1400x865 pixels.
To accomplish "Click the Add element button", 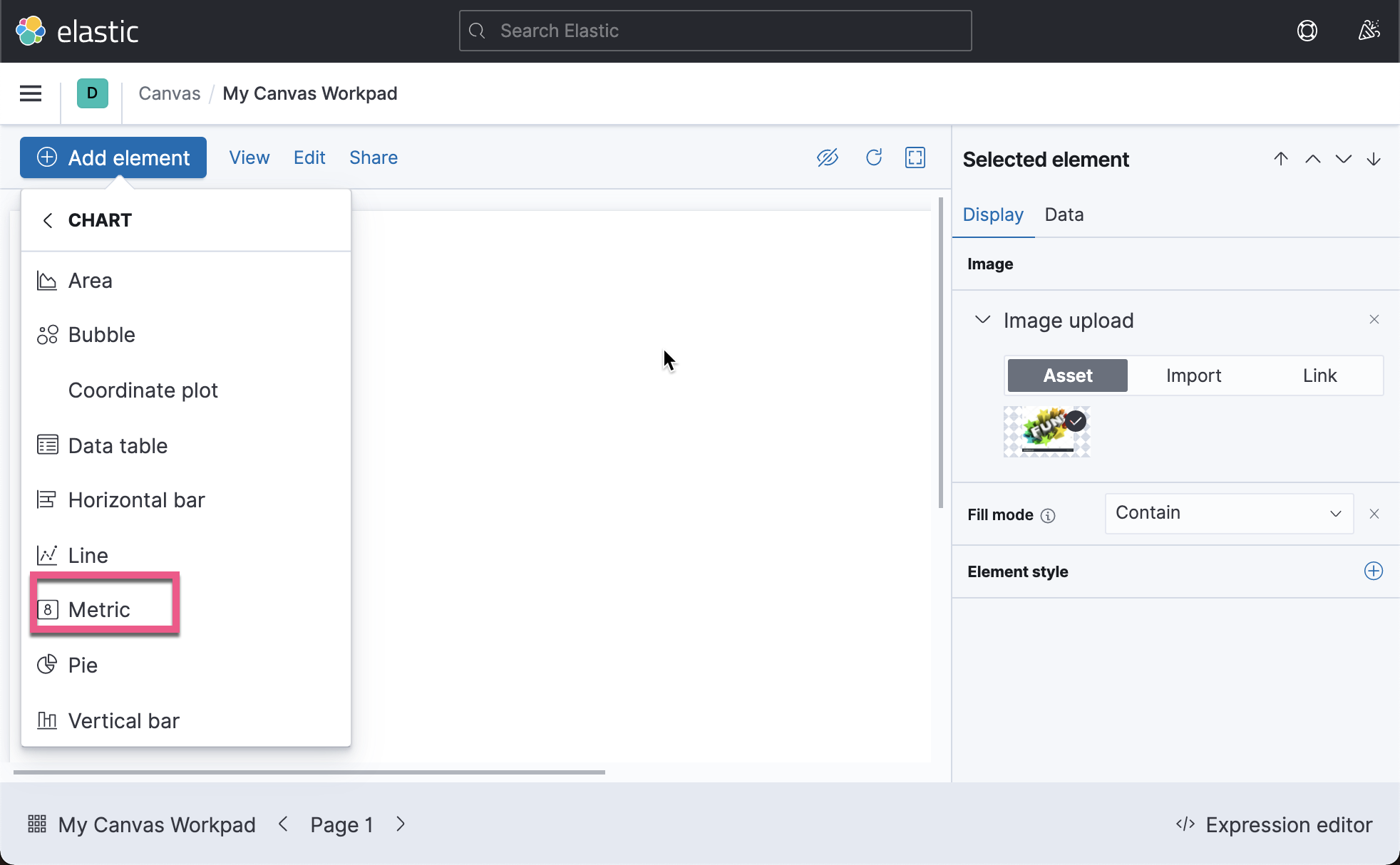I will (113, 157).
